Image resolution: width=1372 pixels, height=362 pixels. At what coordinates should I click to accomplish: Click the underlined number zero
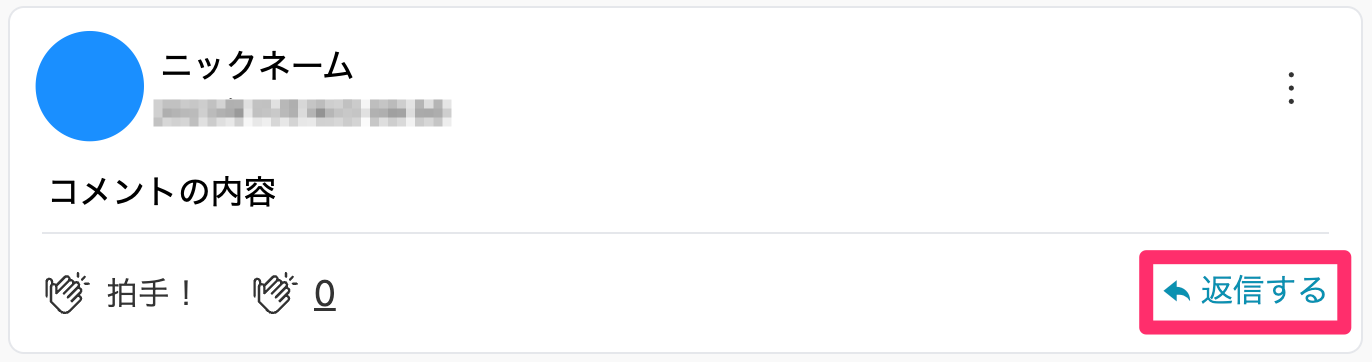tap(325, 293)
